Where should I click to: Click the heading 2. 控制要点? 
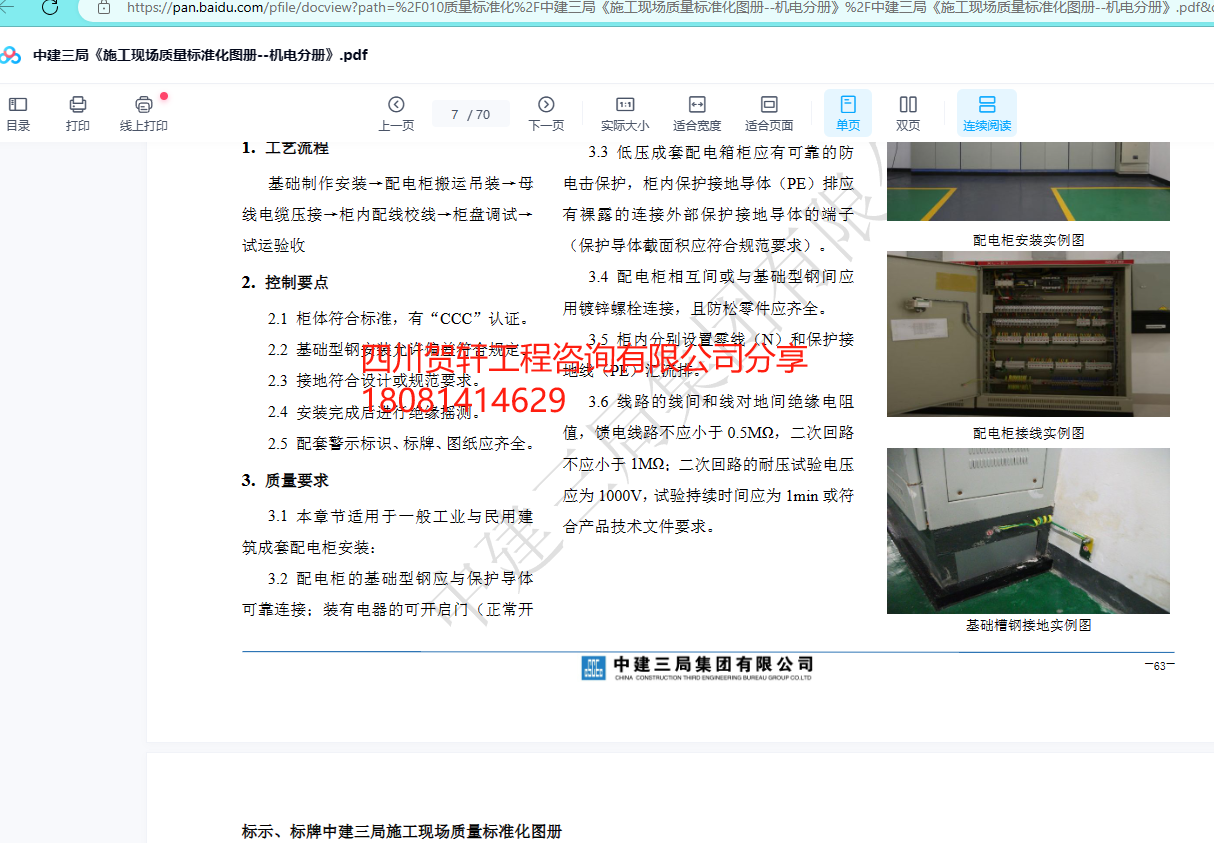coord(285,283)
